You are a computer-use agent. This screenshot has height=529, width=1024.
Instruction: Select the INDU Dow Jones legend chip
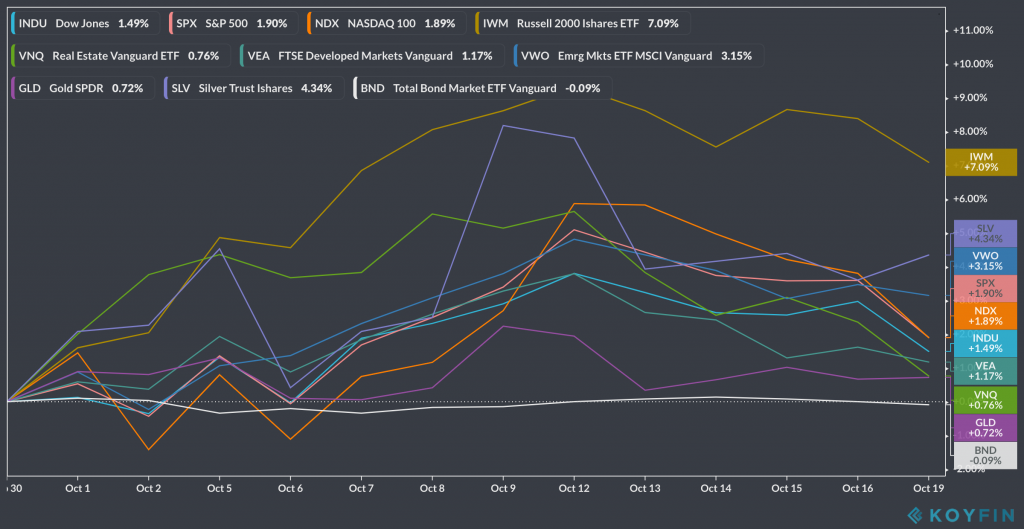click(x=84, y=22)
